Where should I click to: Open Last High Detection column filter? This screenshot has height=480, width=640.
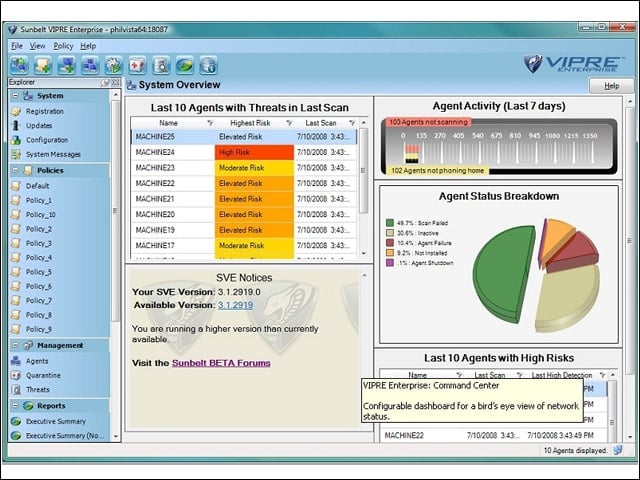(602, 375)
